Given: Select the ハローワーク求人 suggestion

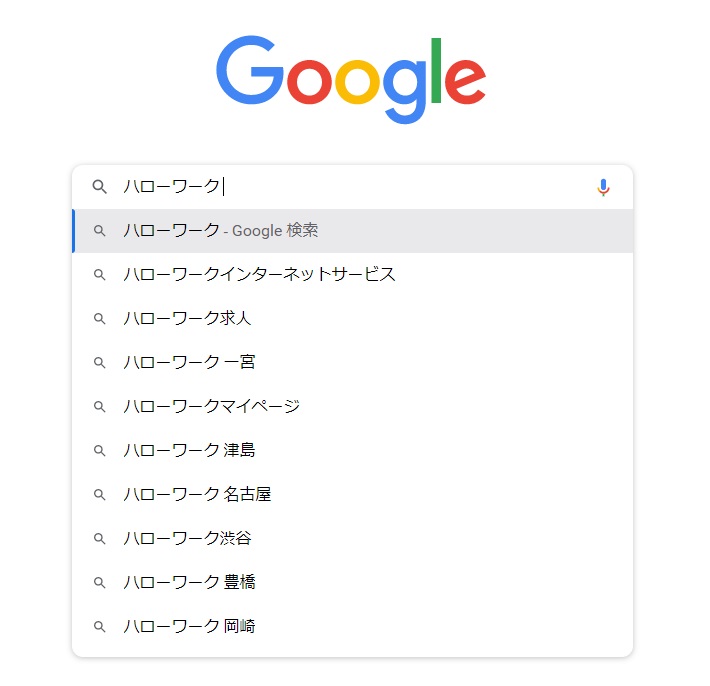Looking at the screenshot, I should pyautogui.click(x=353, y=318).
